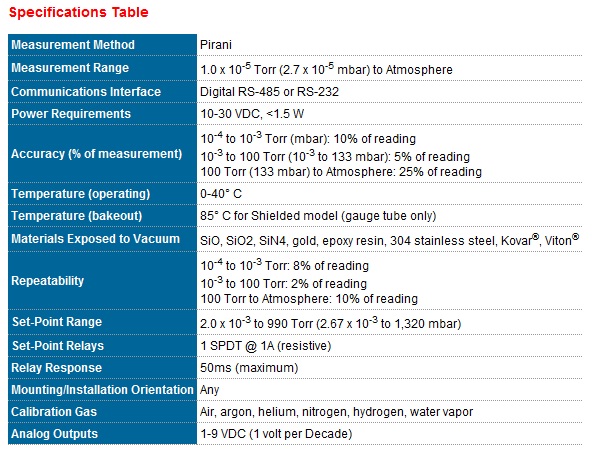Click the Set-Point Range label
The image size is (592, 453).
click(x=57, y=322)
